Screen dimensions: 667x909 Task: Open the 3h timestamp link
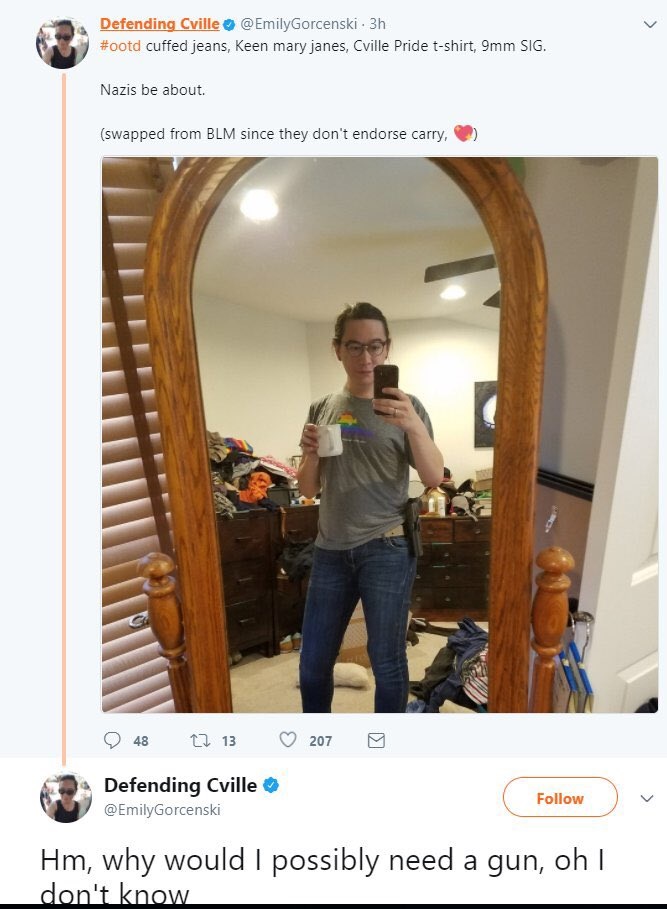point(377,24)
